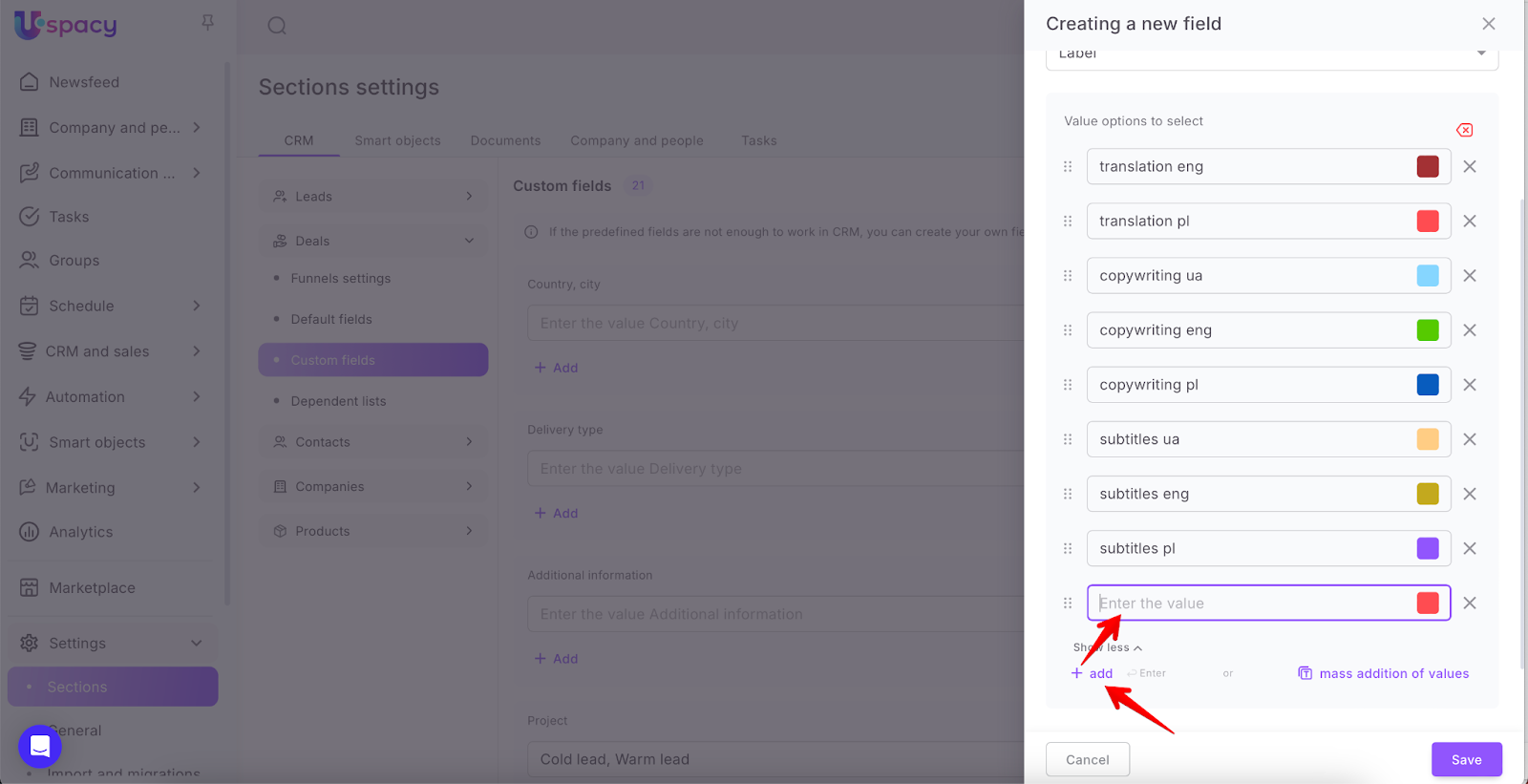Change the color of 'subtitles ua'
1528x784 pixels.
coord(1427,439)
